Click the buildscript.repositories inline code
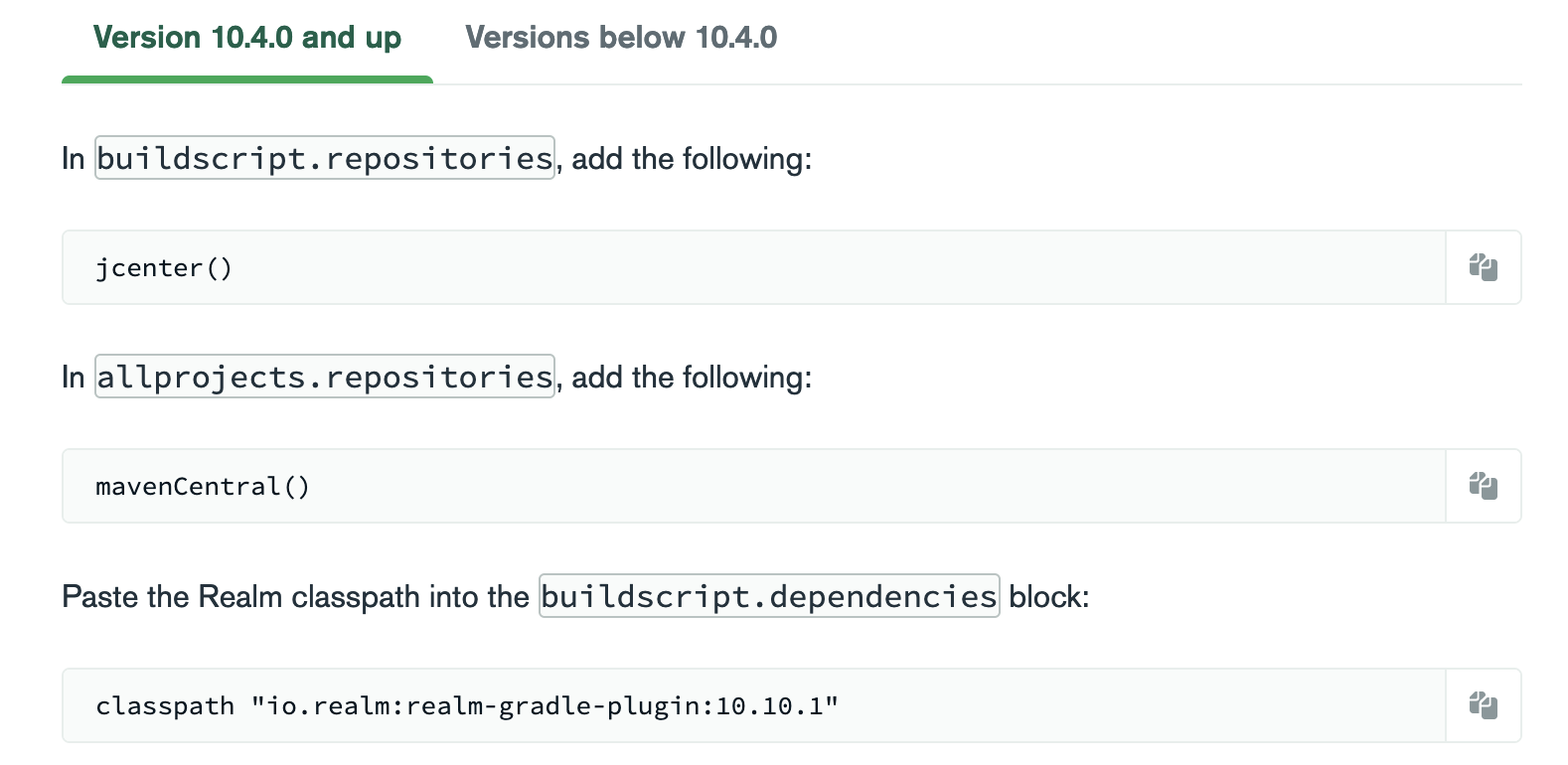This screenshot has height=765, width=1568. point(324,158)
